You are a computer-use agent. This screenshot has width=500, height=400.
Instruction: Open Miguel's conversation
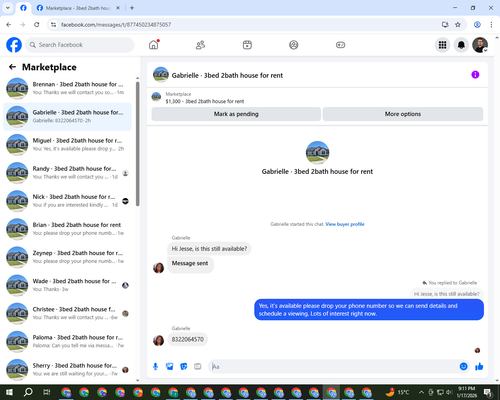[67, 145]
